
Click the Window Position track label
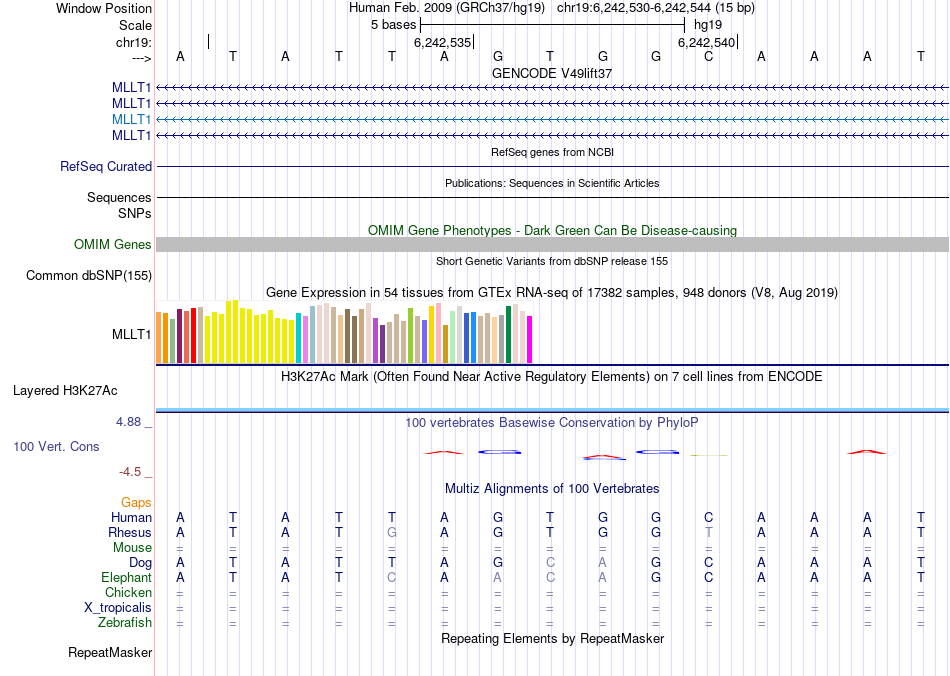tap(104, 8)
